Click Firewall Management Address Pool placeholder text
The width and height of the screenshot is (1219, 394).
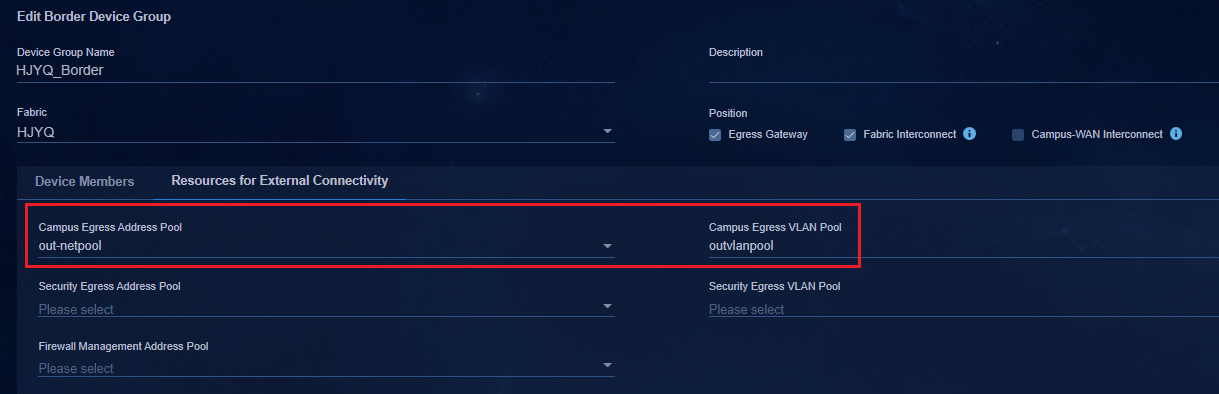pos(76,368)
